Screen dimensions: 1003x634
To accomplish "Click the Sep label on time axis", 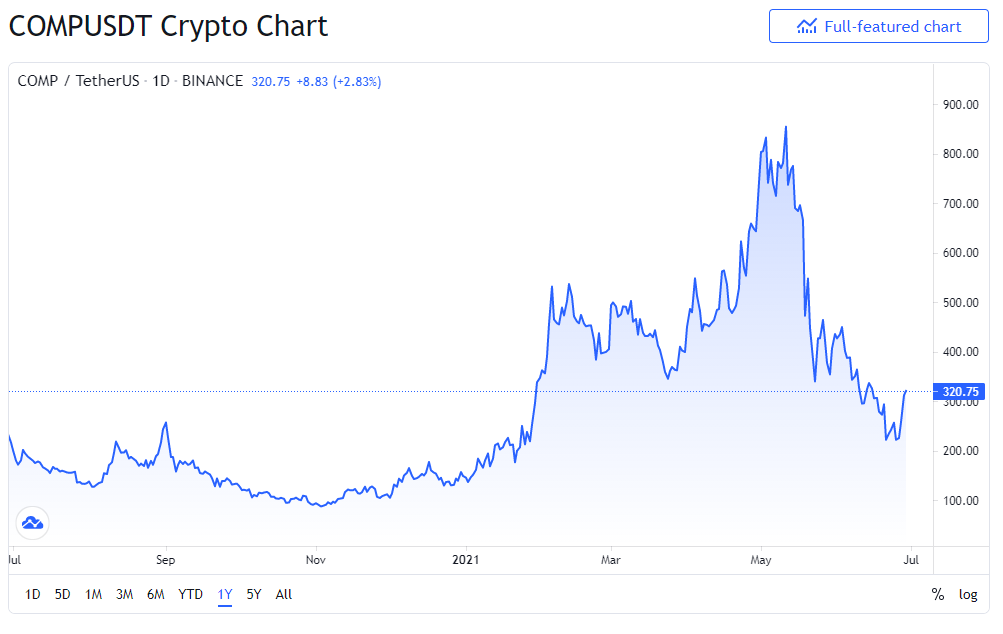I will [x=165, y=560].
